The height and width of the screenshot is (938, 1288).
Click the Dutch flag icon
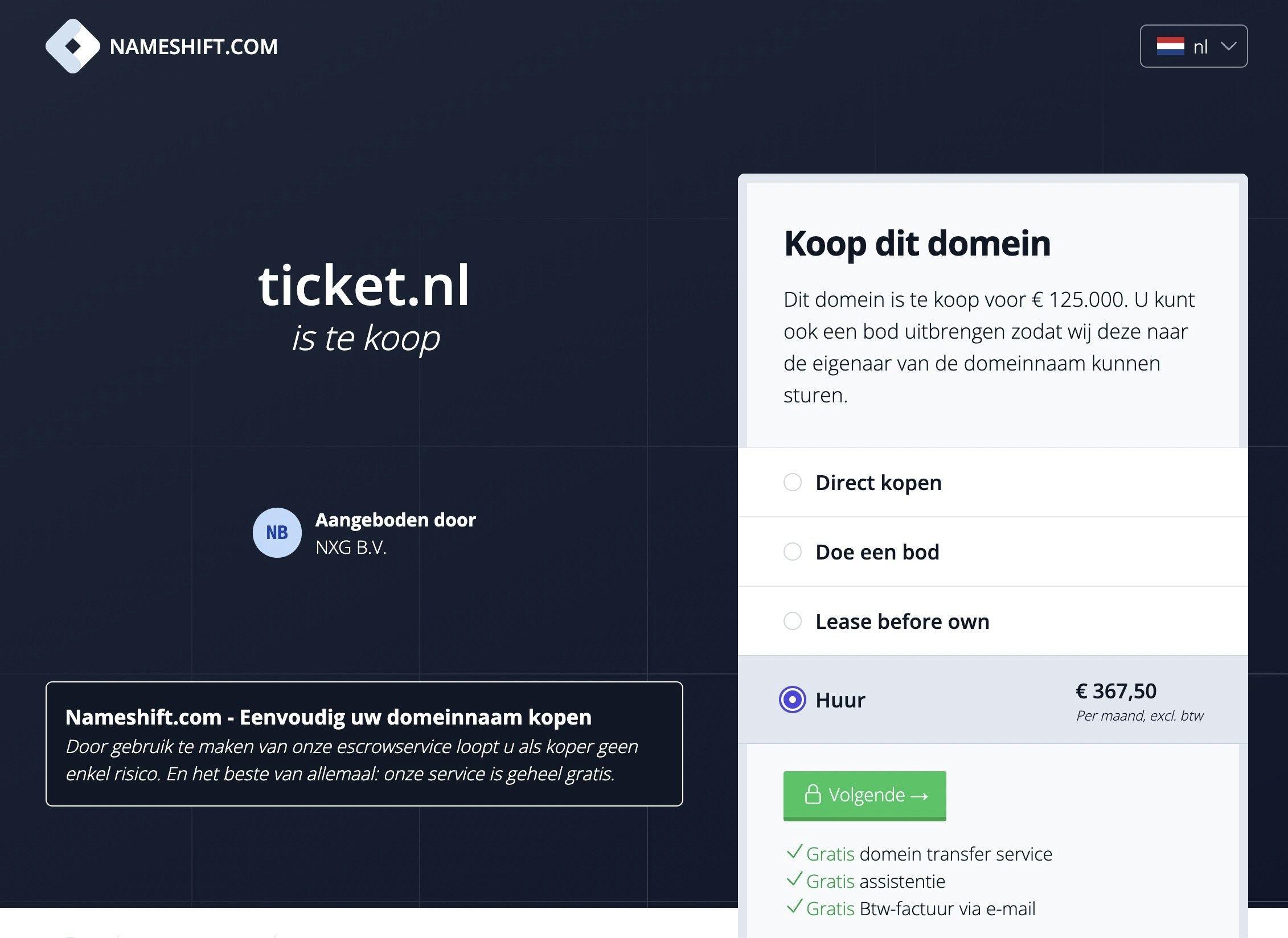pyautogui.click(x=1170, y=46)
